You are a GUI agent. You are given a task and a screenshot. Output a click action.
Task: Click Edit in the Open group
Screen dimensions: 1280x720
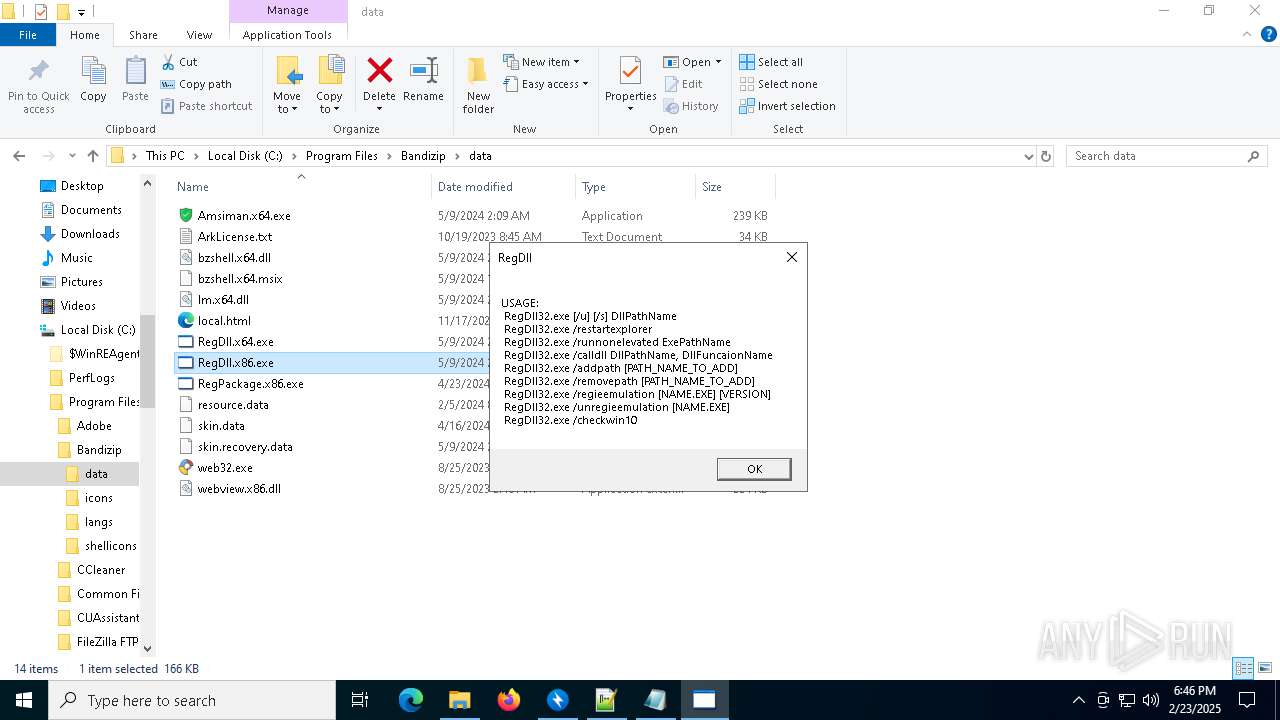click(683, 84)
